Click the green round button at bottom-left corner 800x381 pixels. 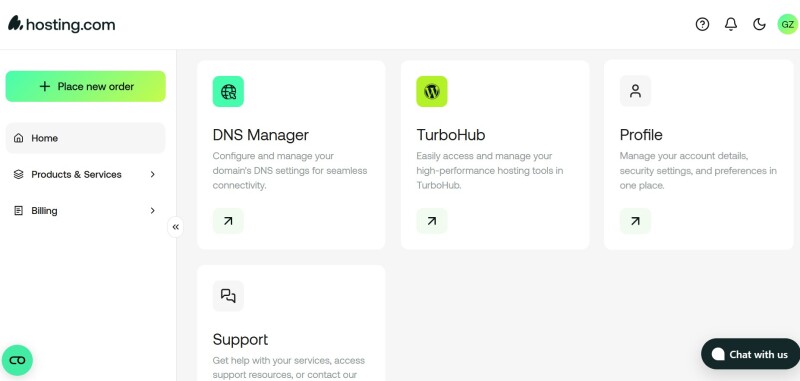pyautogui.click(x=17, y=360)
